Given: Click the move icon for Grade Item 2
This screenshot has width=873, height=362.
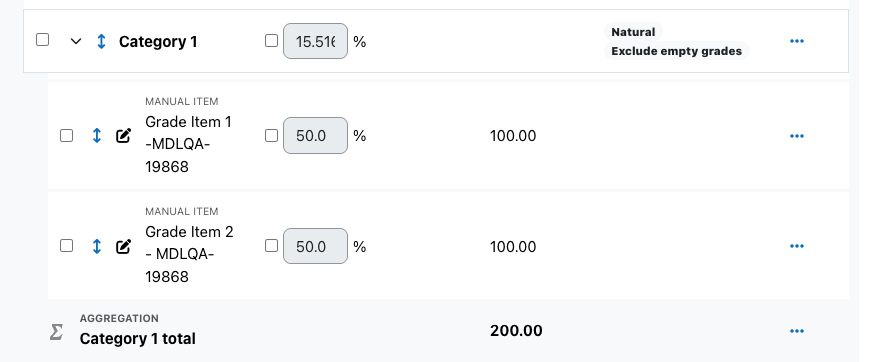Looking at the screenshot, I should click(96, 246).
